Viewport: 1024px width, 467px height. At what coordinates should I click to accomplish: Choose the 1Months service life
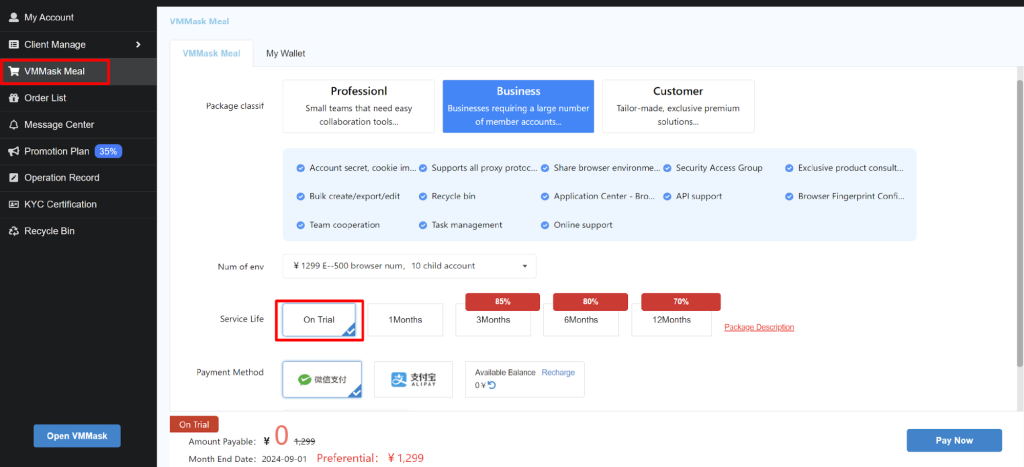406,320
